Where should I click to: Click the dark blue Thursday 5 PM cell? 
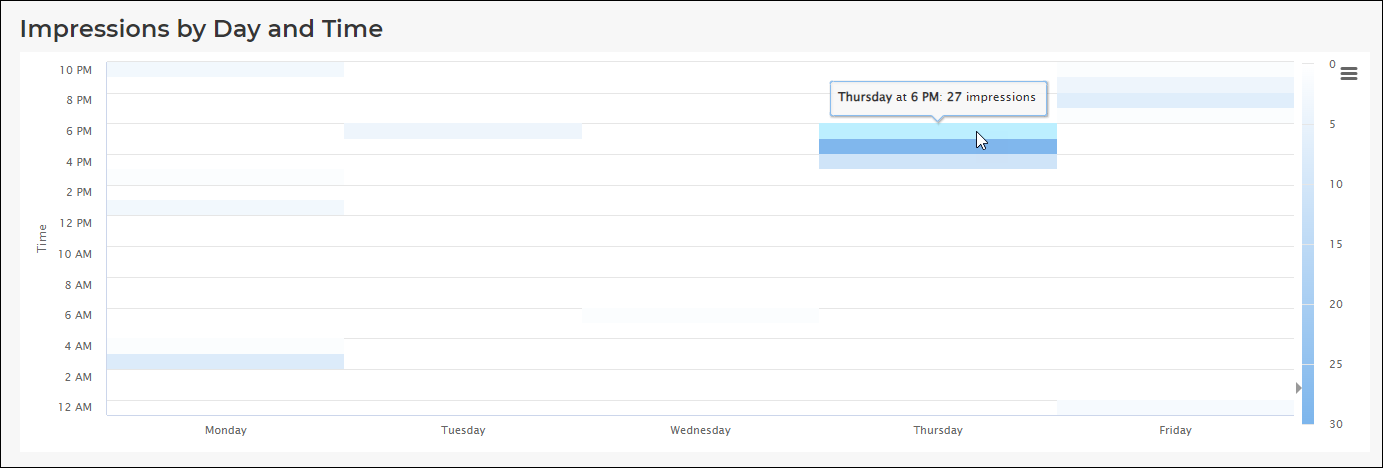[x=938, y=146]
